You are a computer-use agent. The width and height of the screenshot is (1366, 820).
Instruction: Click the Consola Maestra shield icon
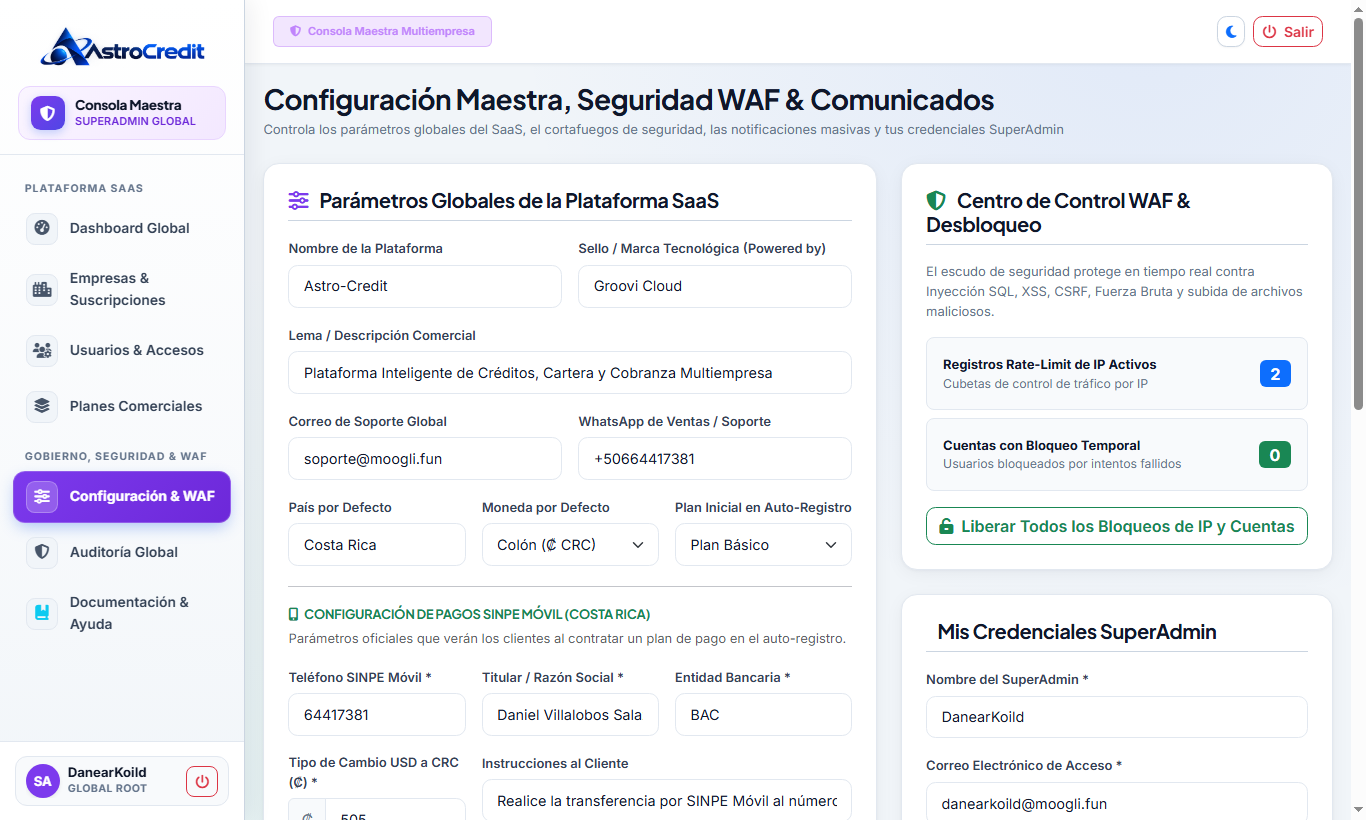pyautogui.click(x=47, y=113)
